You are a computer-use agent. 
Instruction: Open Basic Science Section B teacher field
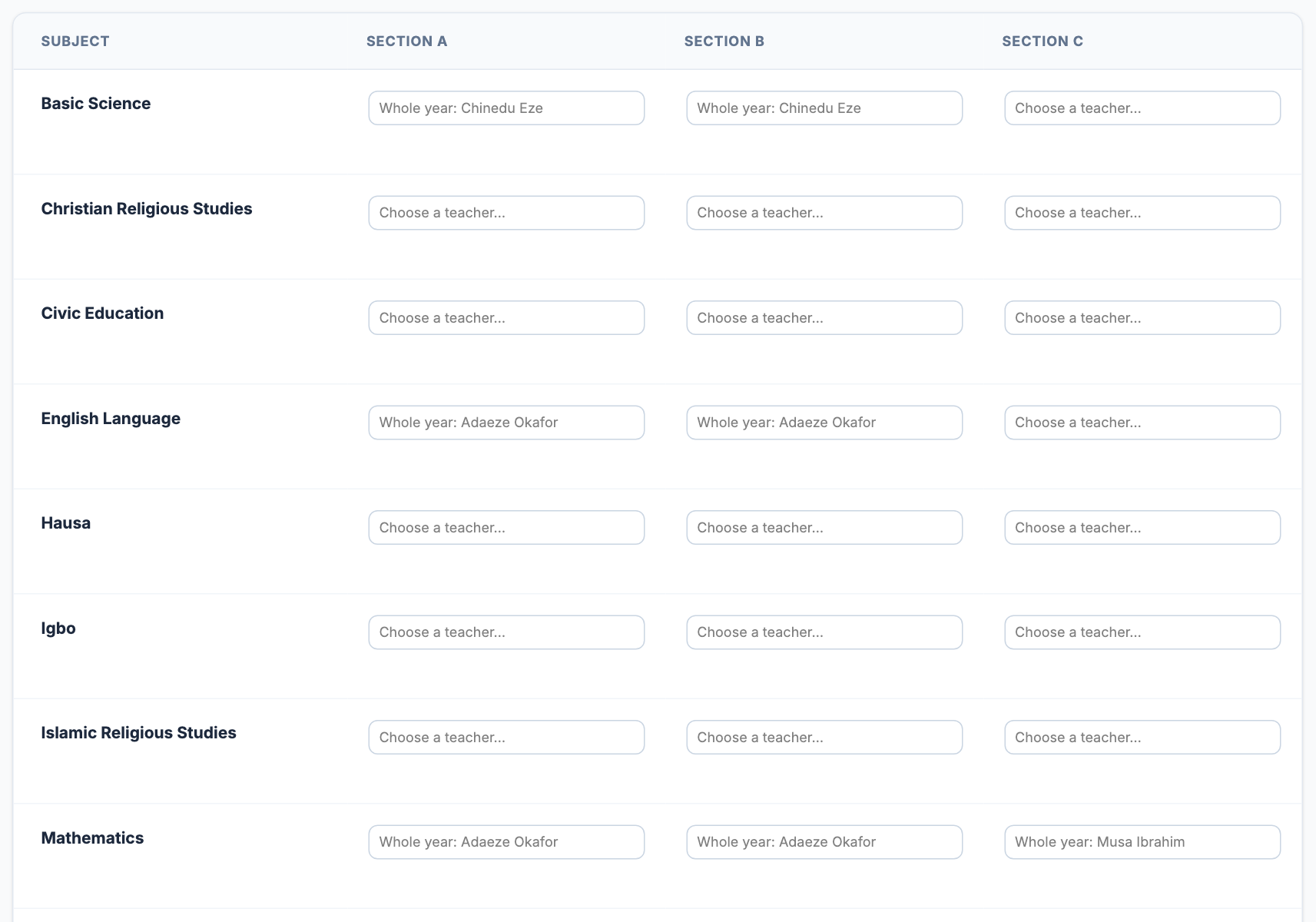click(824, 108)
